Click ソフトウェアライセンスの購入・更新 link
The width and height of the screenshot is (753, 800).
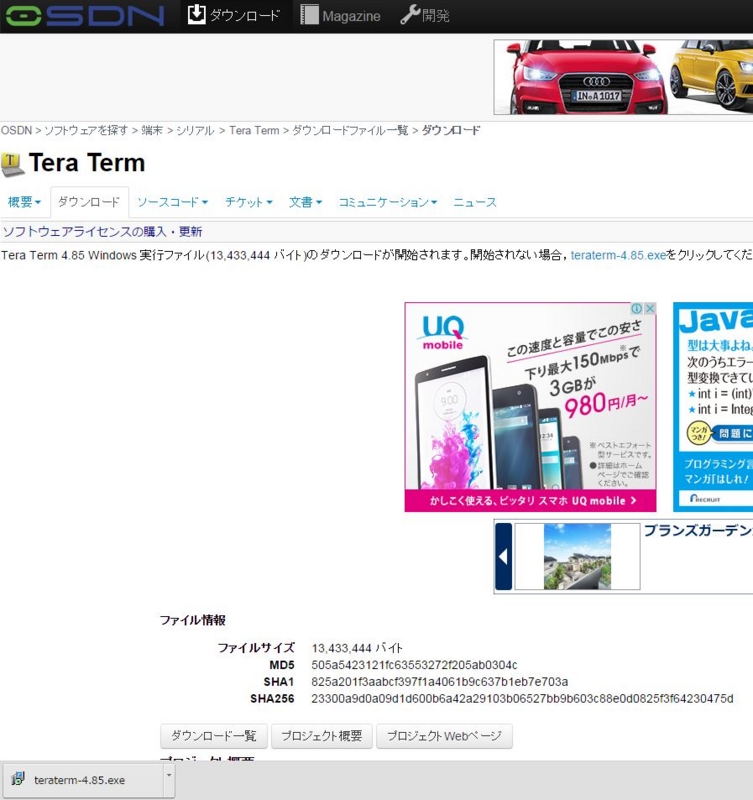(x=103, y=232)
